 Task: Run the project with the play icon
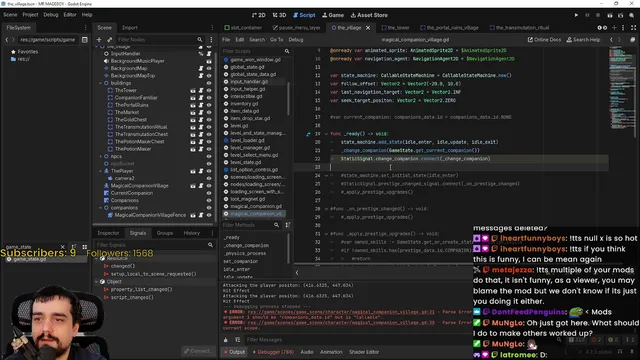click(x=576, y=15)
